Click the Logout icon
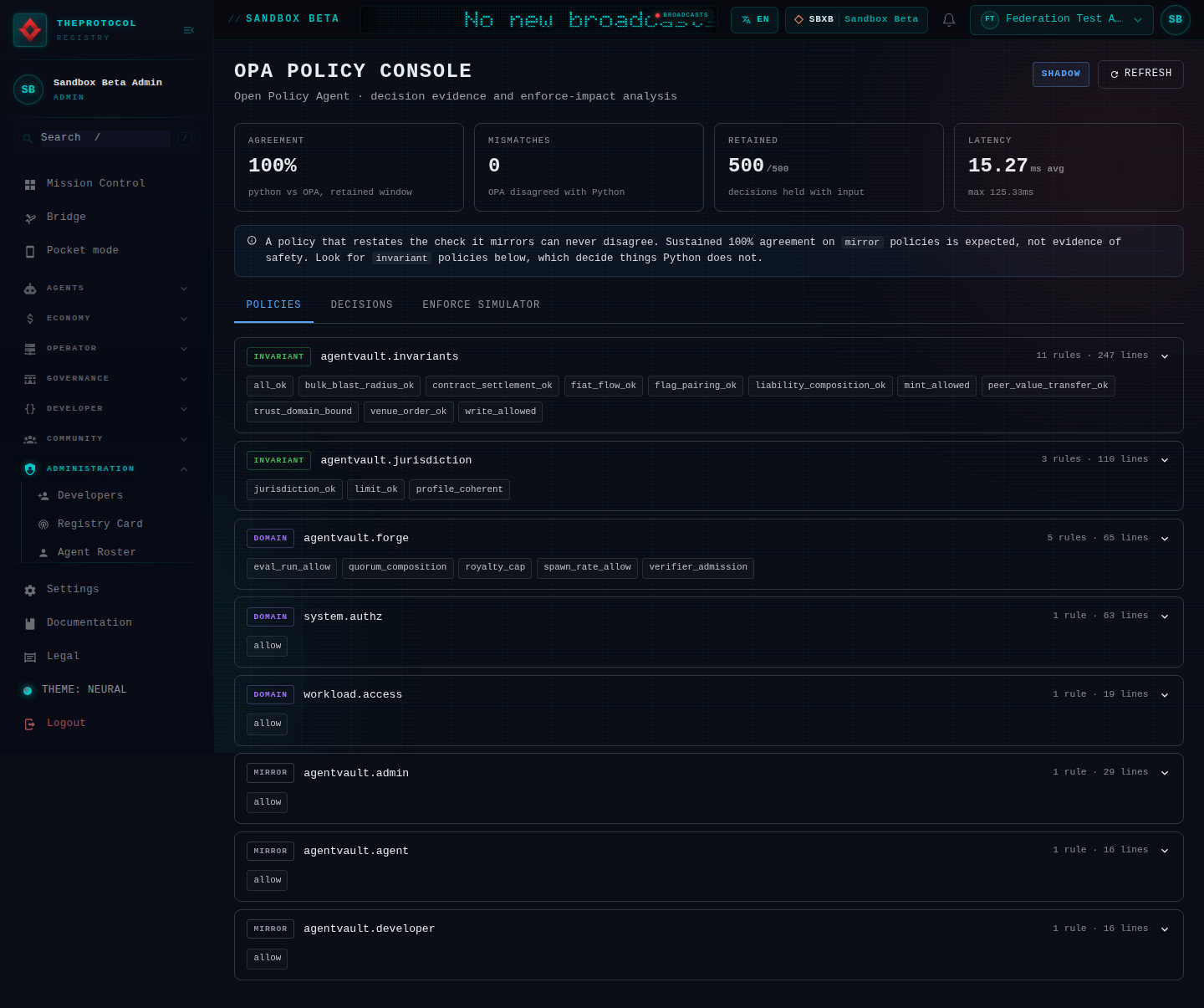 [30, 724]
